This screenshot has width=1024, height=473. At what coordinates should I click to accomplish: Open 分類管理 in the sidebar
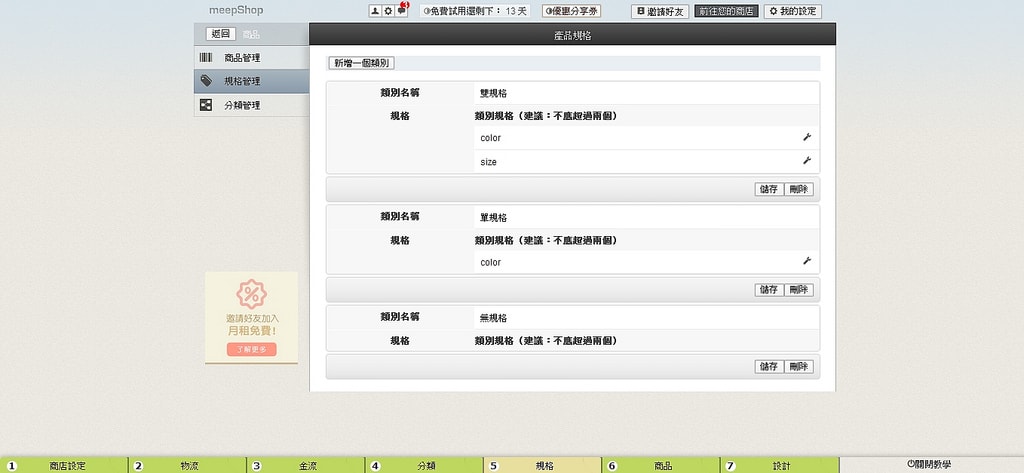point(242,105)
